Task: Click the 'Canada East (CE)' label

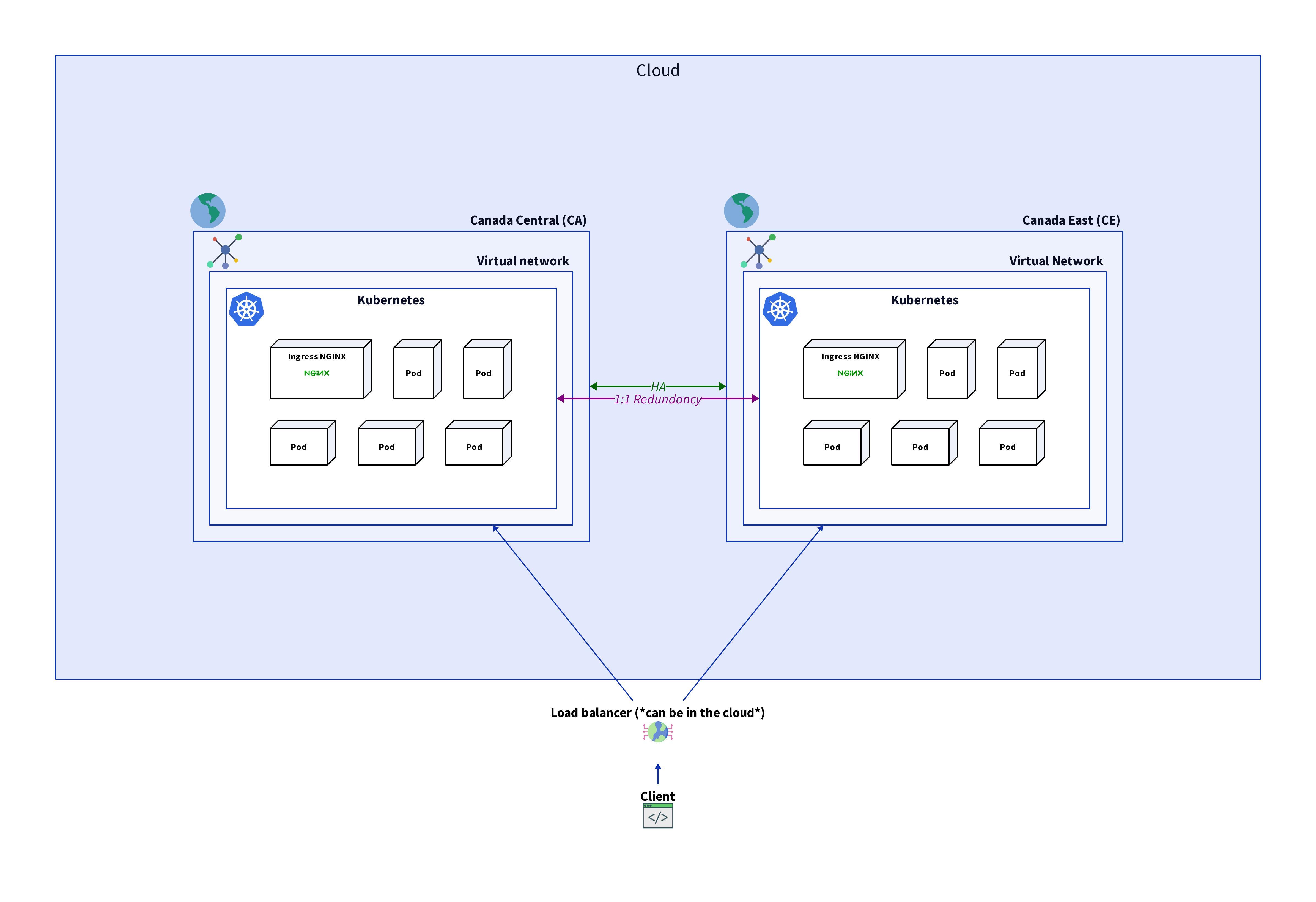Action: (x=1071, y=220)
